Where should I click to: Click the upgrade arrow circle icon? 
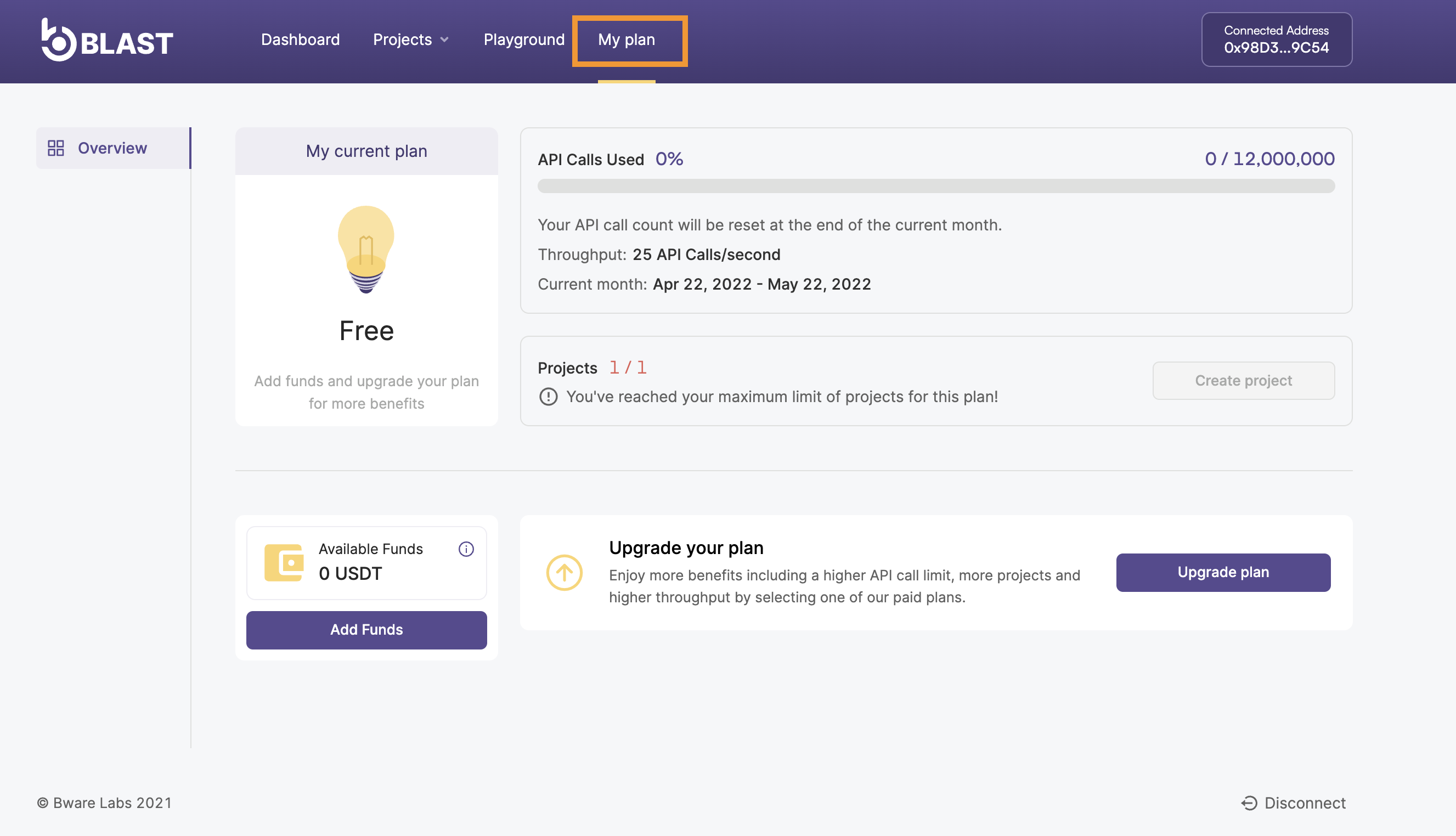[x=564, y=573]
